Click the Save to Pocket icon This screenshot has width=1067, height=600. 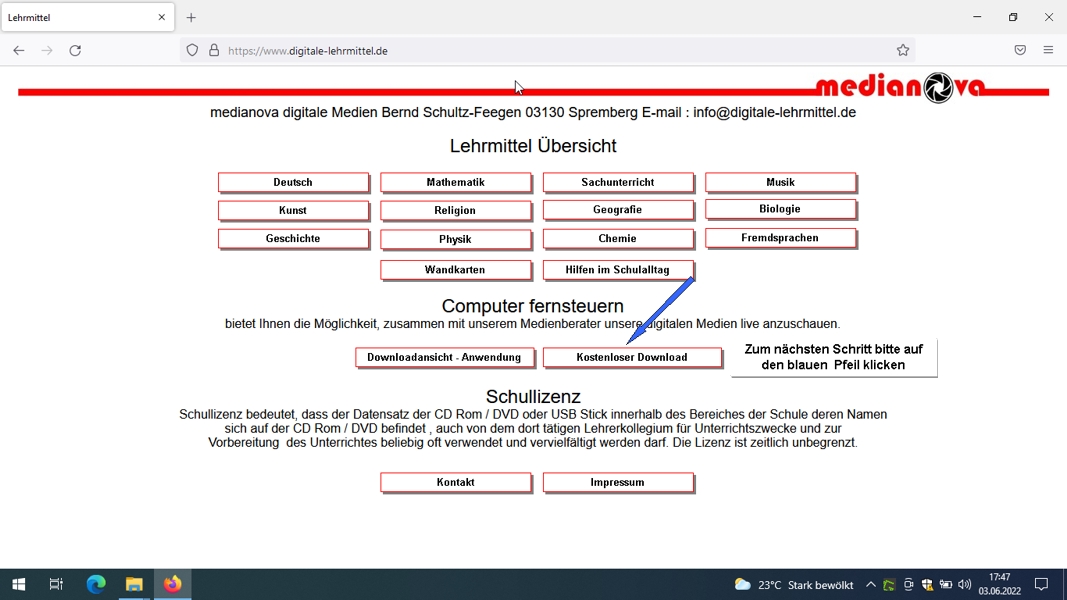1020,50
